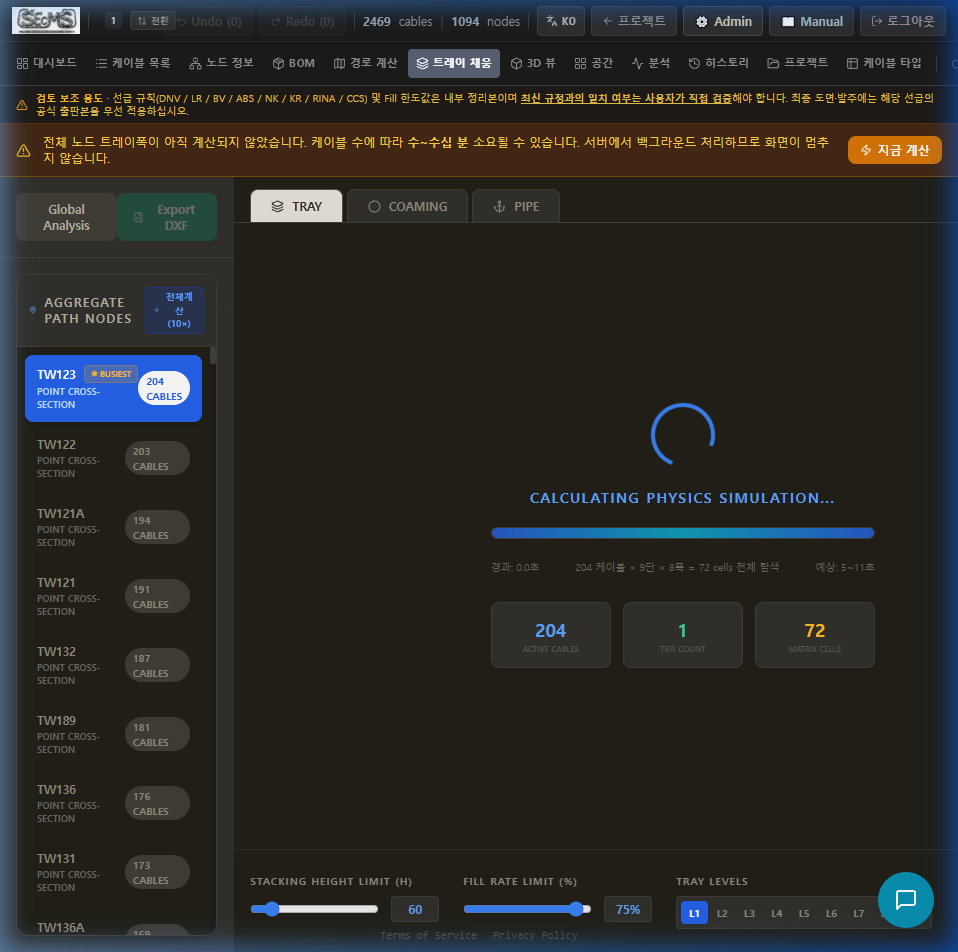
Task: Open the 히스토리 history tab
Action: pyautogui.click(x=718, y=63)
